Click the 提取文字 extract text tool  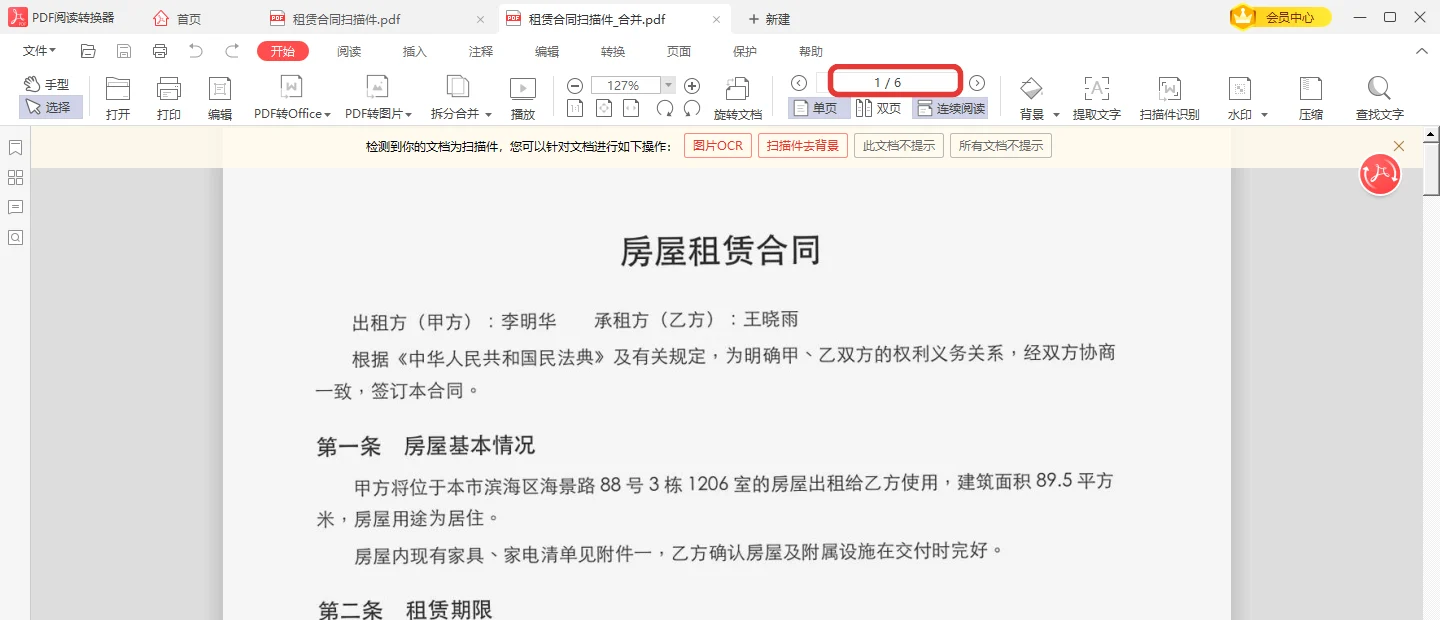pyautogui.click(x=1096, y=99)
